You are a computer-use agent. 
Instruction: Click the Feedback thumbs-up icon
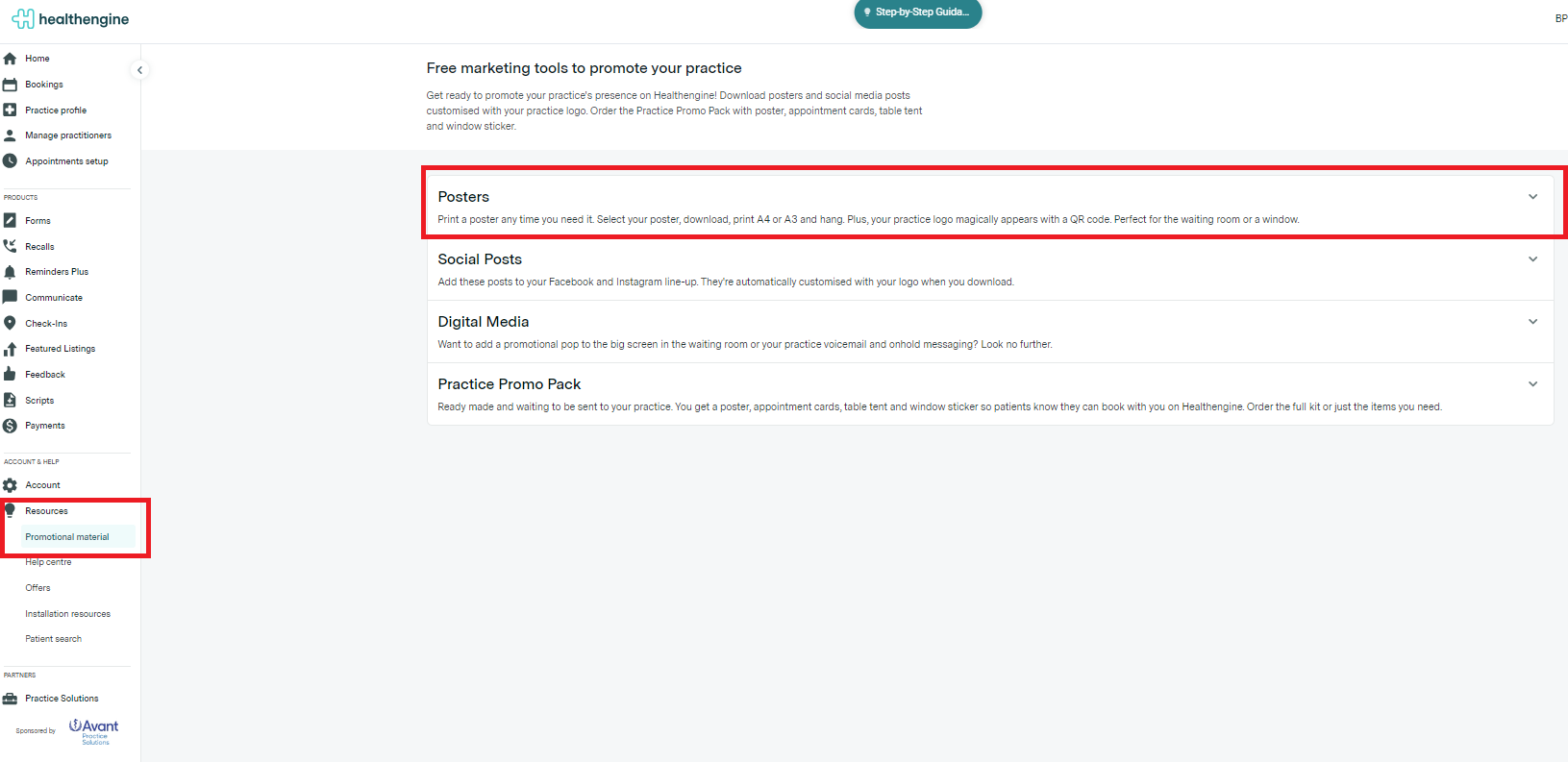pos(11,375)
